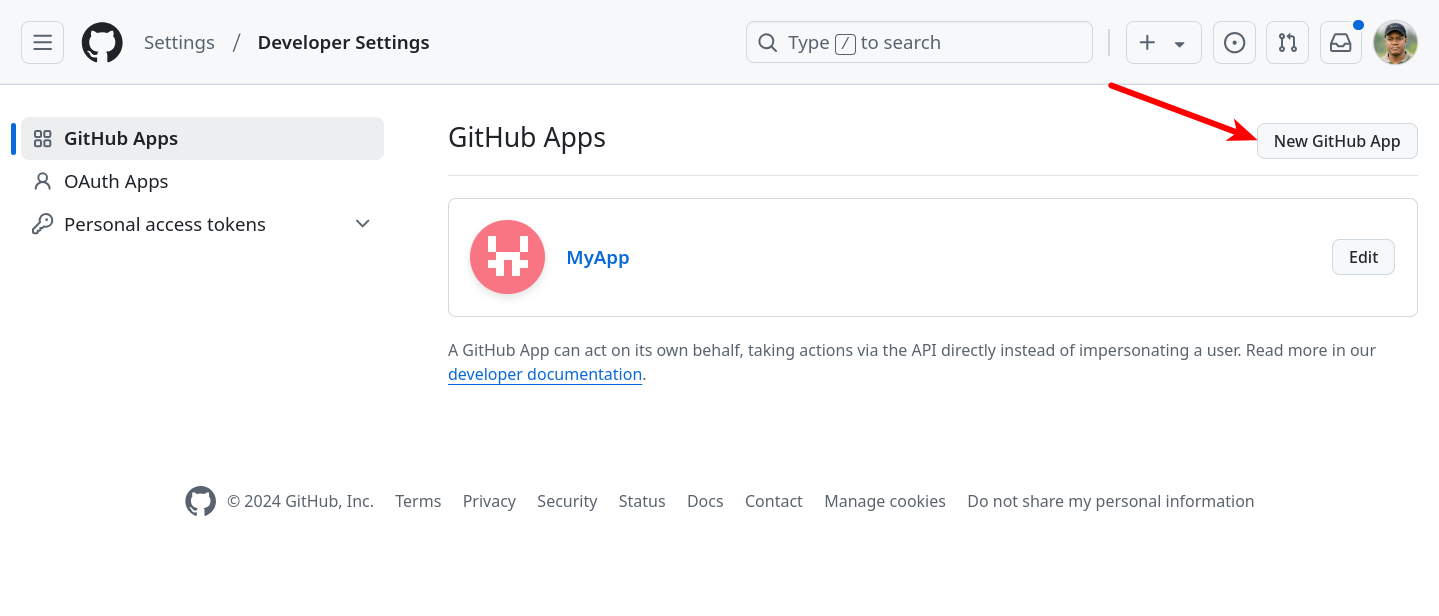Open the user profile avatar menu
The width and height of the screenshot is (1439, 616).
[1395, 43]
